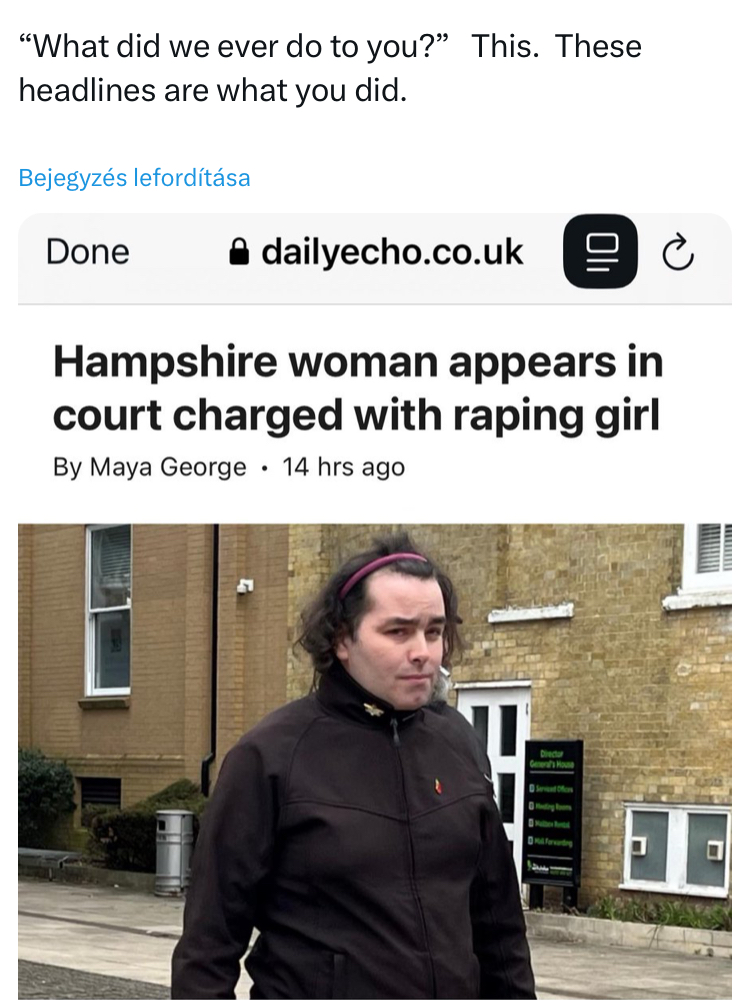Tap the dailyecho.co.uk address field
Image resolution: width=750 pixels, height=1000 pixels.
(x=376, y=252)
